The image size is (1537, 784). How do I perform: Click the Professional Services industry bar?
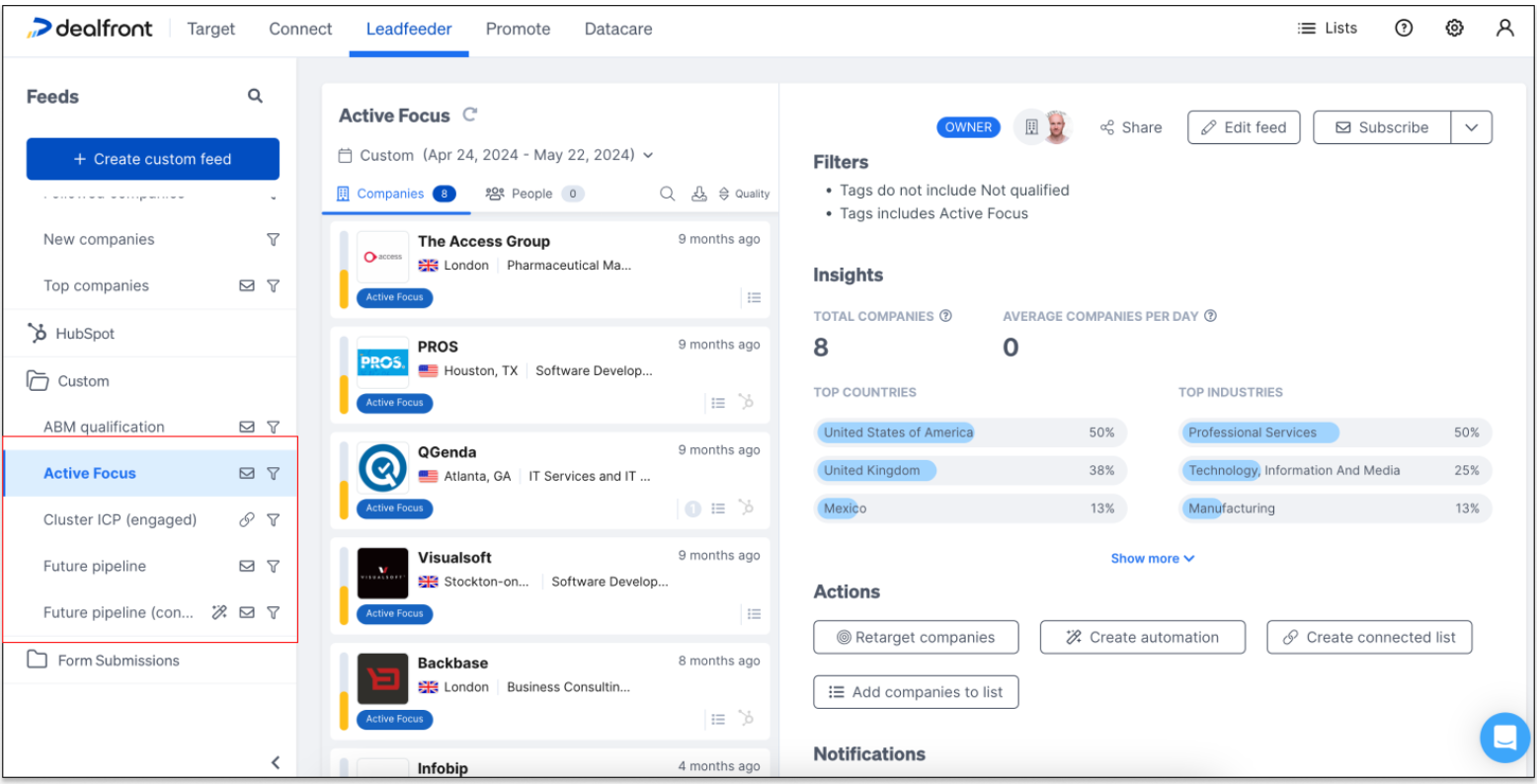pos(1335,432)
